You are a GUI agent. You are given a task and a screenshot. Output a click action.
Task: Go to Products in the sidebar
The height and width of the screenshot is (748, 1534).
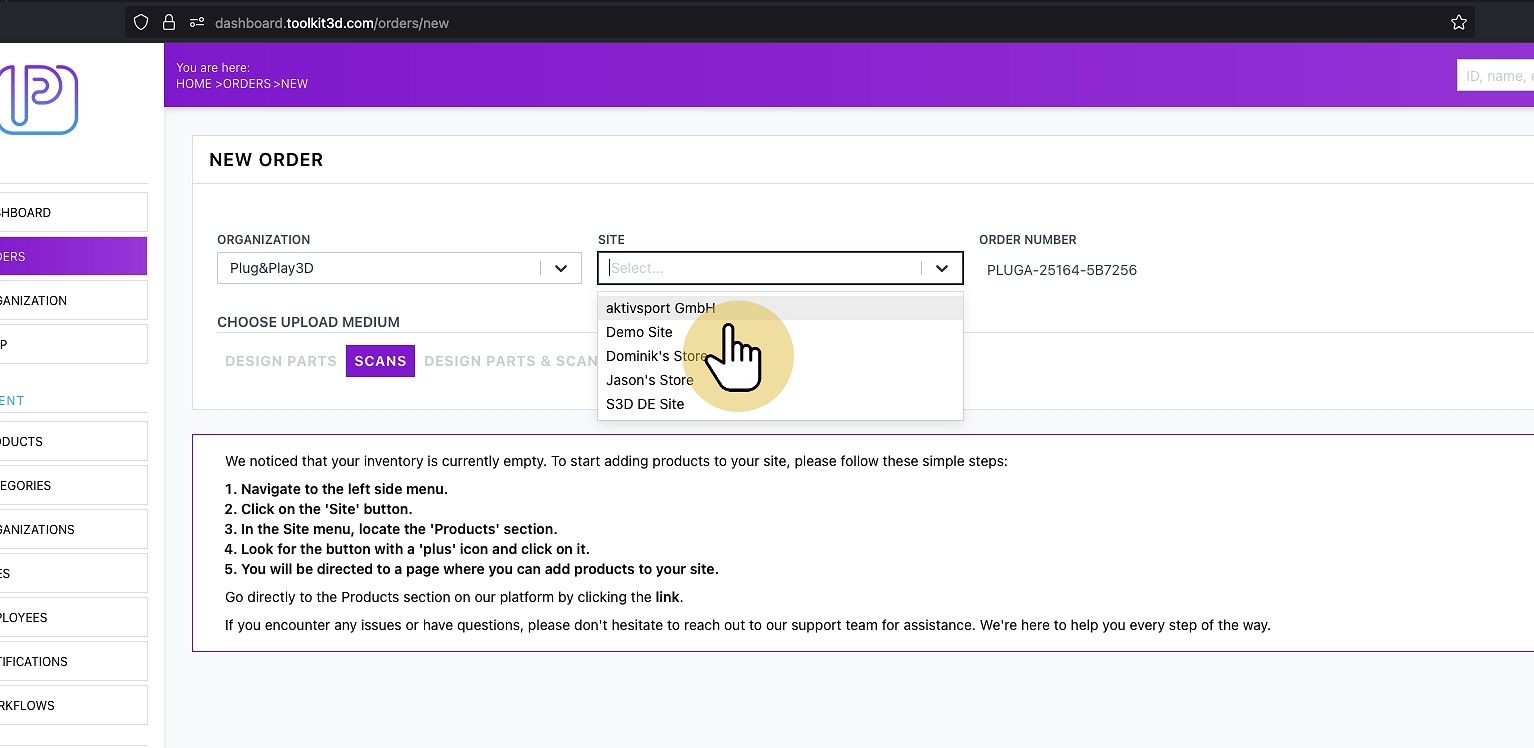pyautogui.click(x=73, y=441)
